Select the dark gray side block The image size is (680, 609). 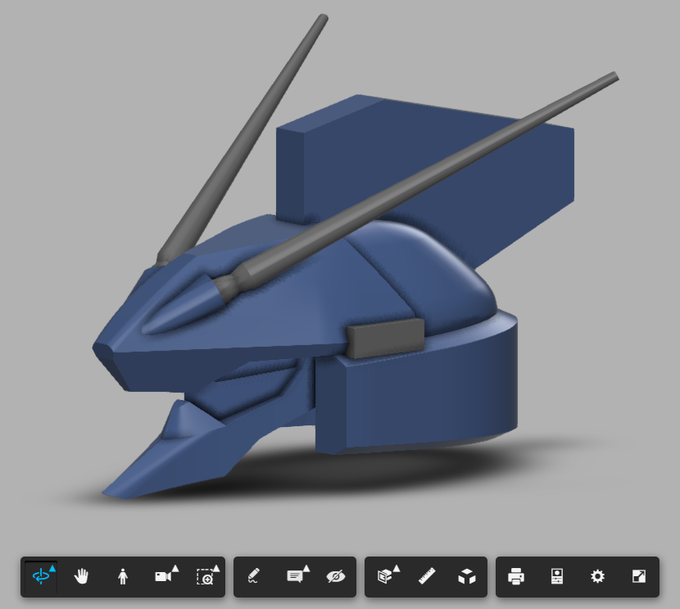coord(385,338)
